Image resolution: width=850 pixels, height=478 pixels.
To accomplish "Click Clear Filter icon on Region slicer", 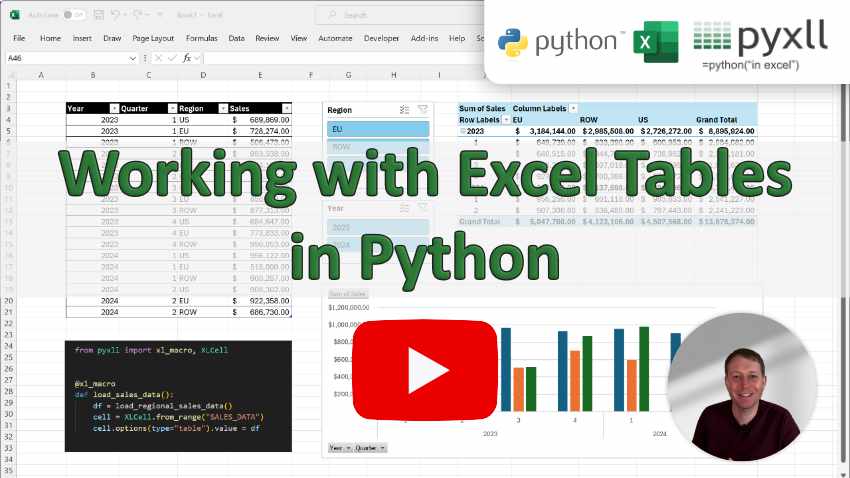I will (422, 109).
